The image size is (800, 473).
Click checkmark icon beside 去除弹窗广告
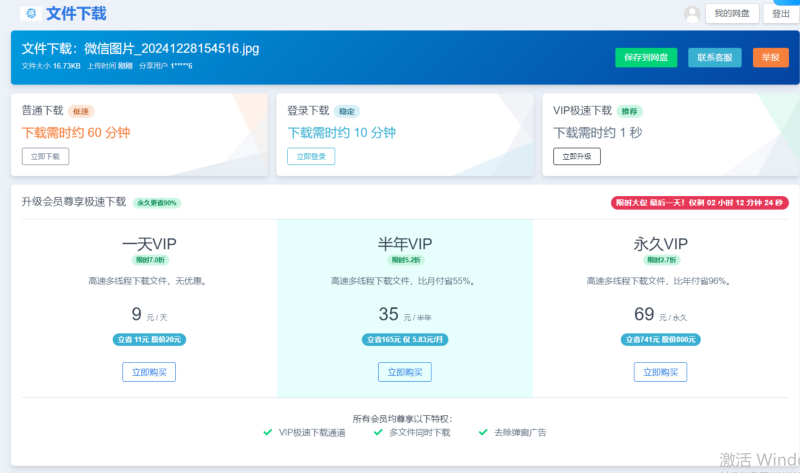tap(483, 432)
